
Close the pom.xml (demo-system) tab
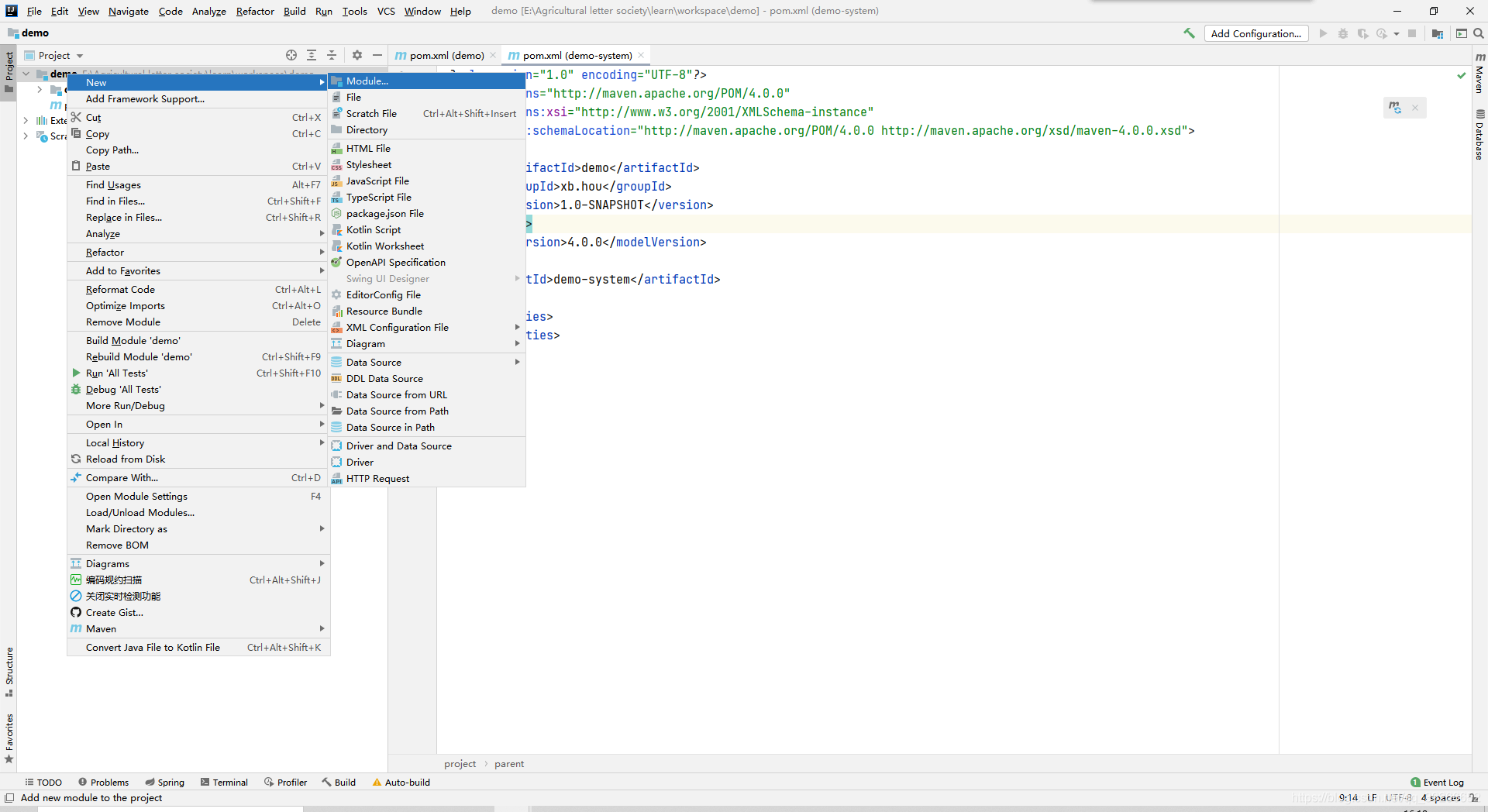(641, 55)
